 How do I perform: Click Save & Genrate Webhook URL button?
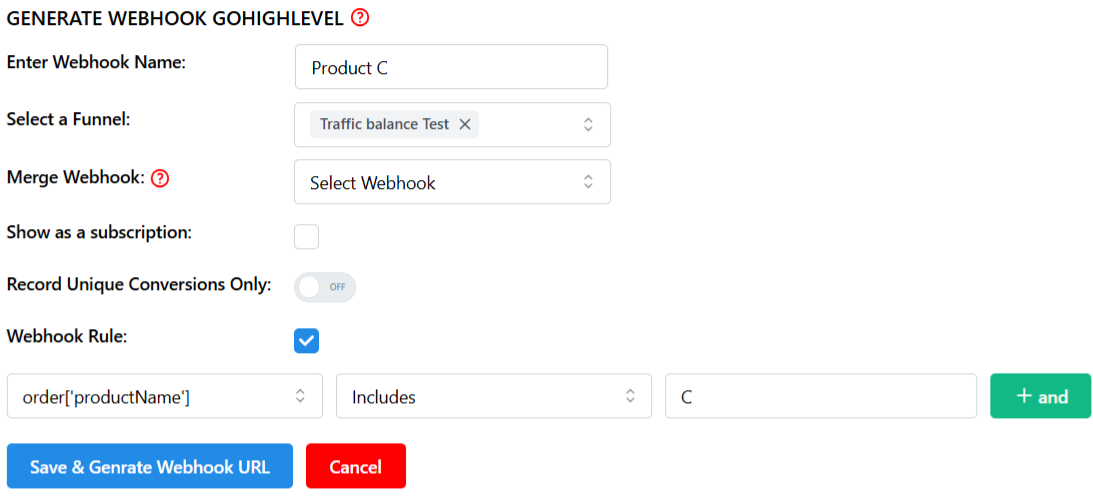coord(150,466)
